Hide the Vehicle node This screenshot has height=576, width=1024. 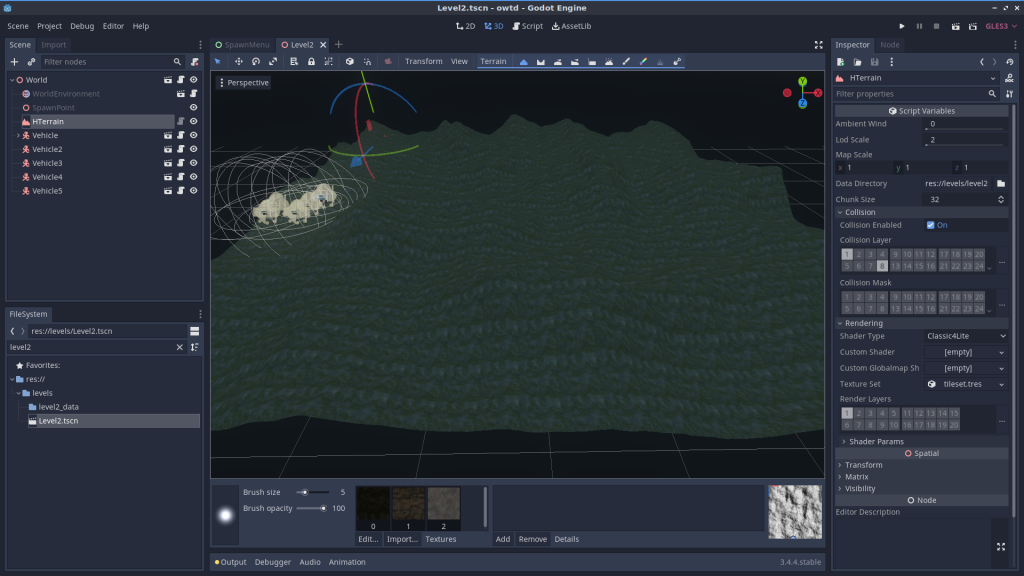[193, 135]
